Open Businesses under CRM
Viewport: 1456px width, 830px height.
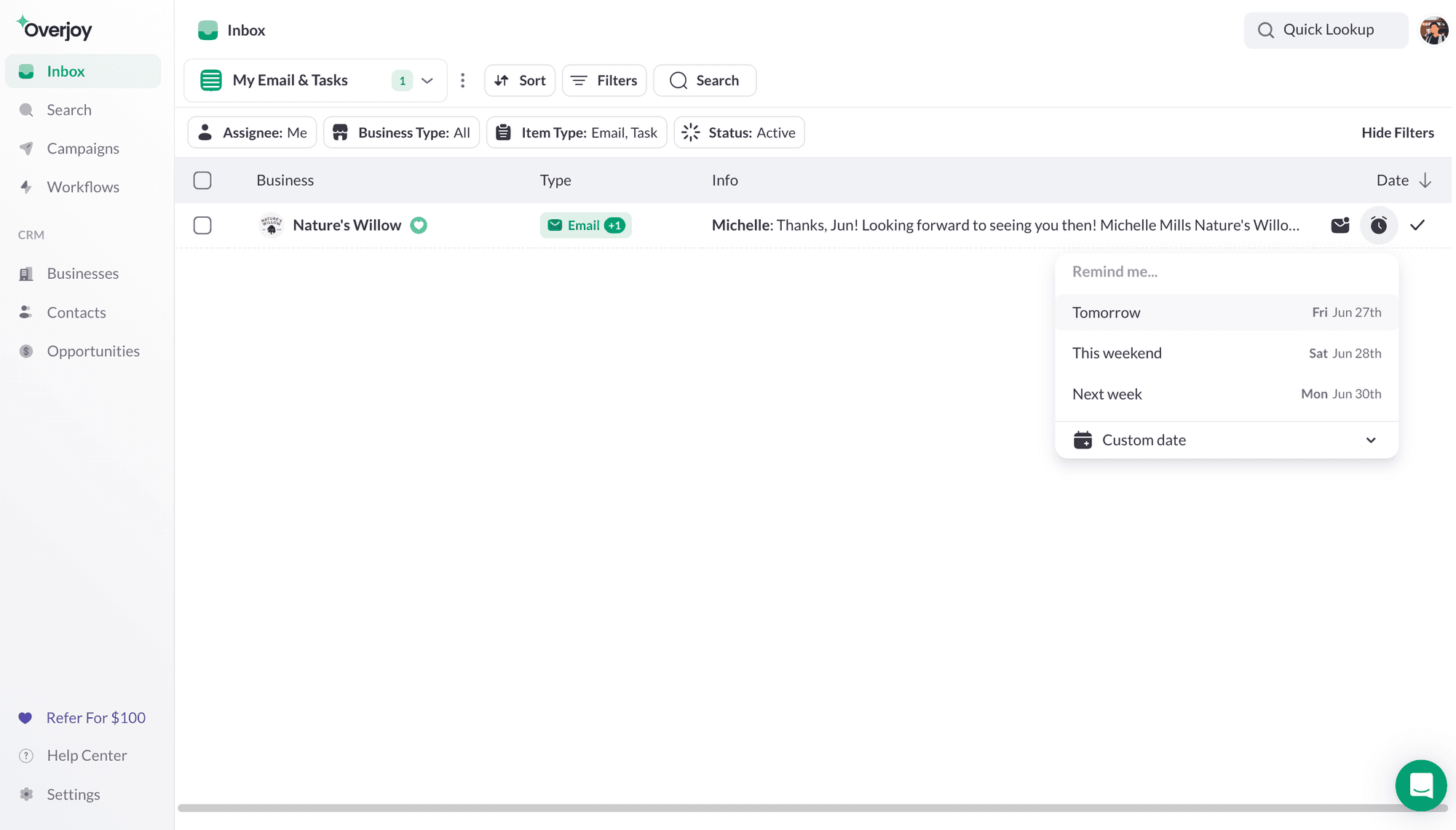tap(82, 274)
